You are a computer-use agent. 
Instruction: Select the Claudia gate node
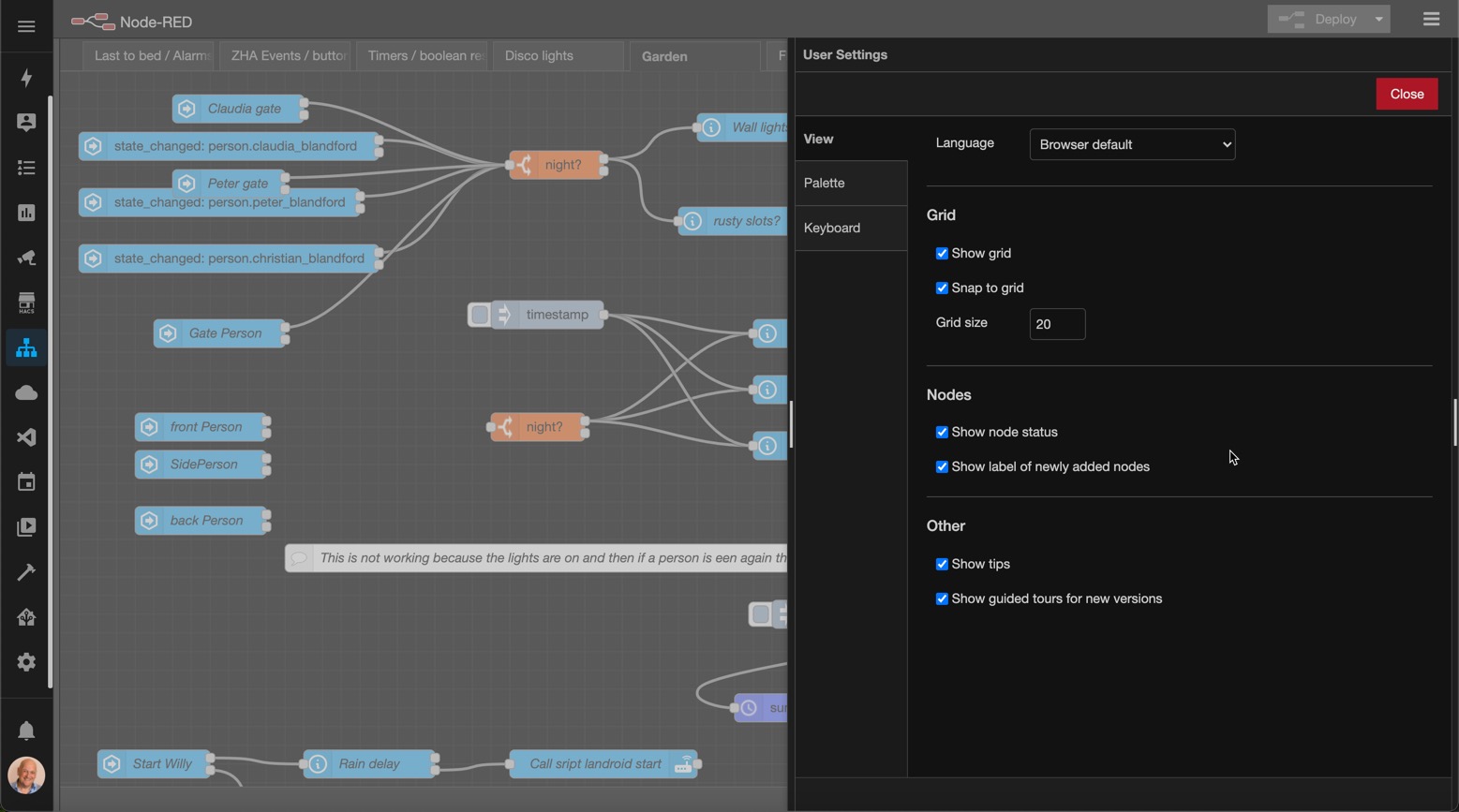pos(238,109)
